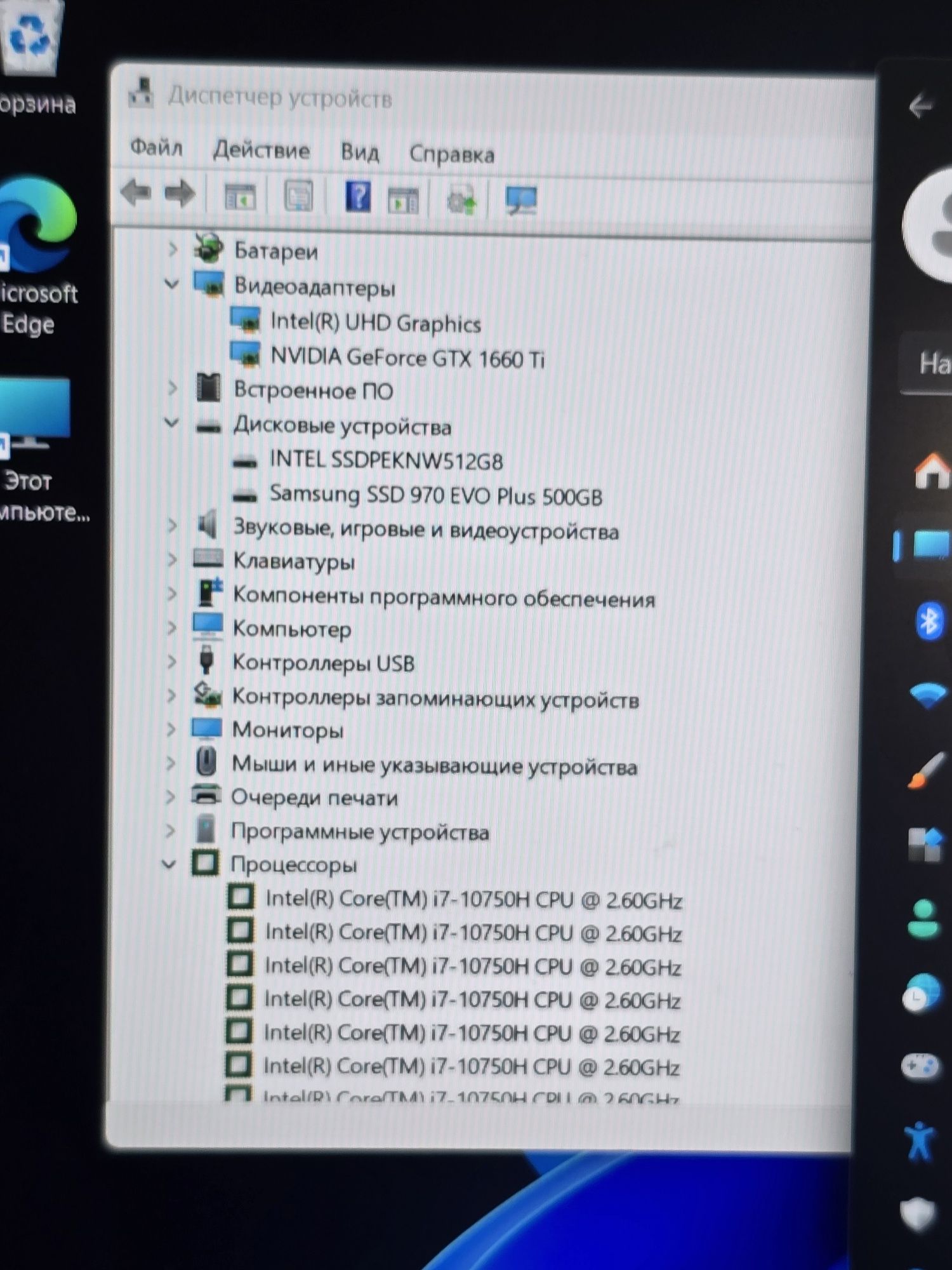Collapse the Видеоадаптеры category
This screenshot has height=1270, width=952.
tap(172, 284)
